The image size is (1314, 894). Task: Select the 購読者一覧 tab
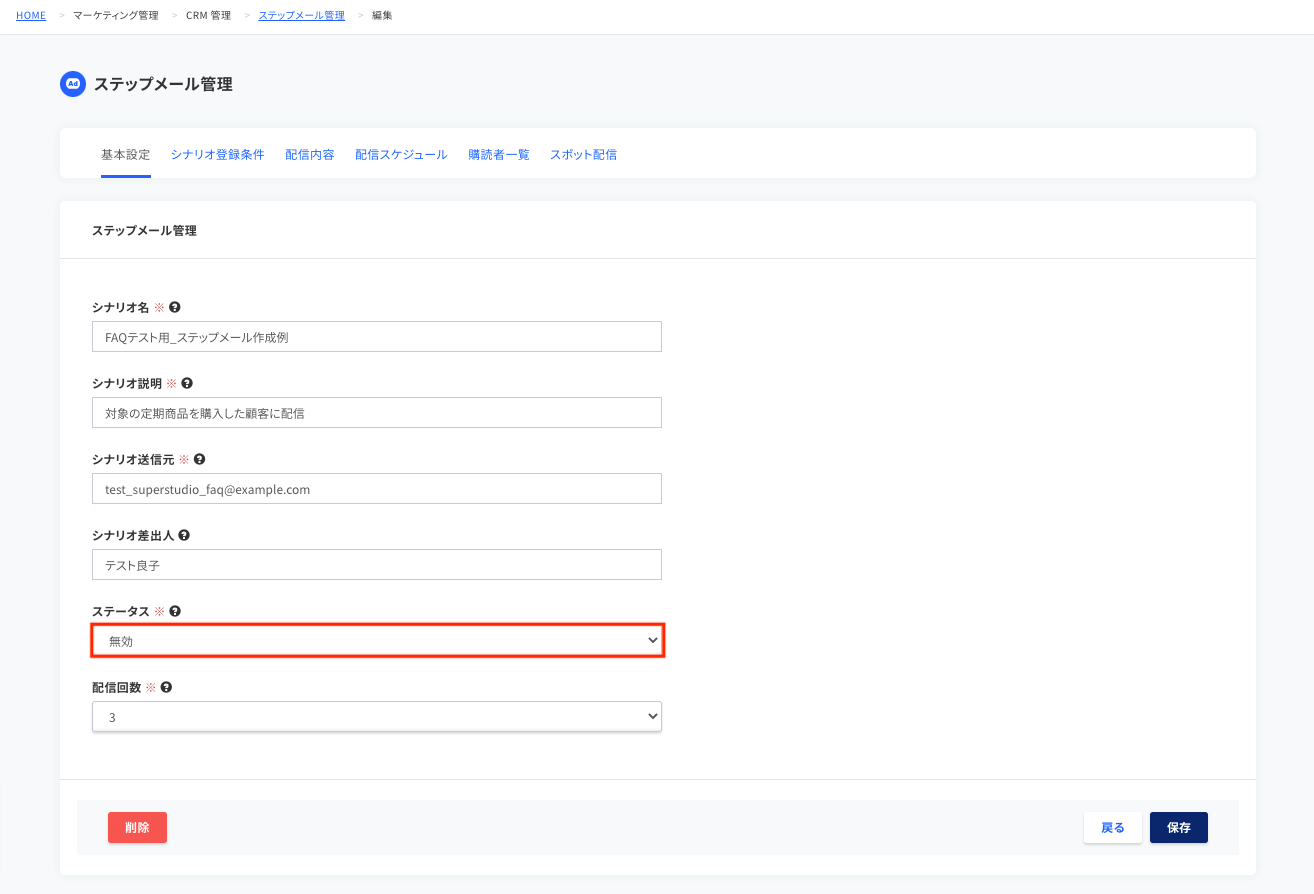click(499, 155)
